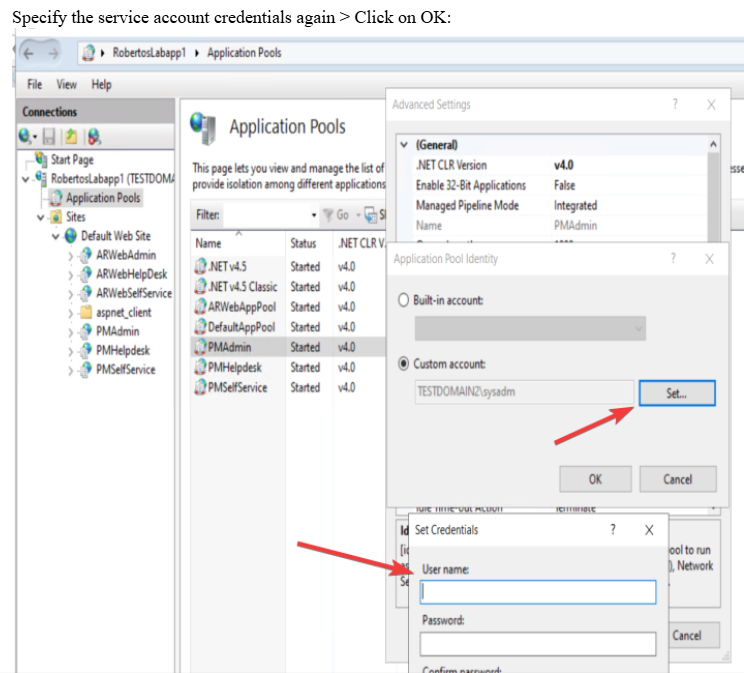Image resolution: width=744 pixels, height=673 pixels.
Task: Click OK in Application Pool Identity dialog
Action: point(595,479)
